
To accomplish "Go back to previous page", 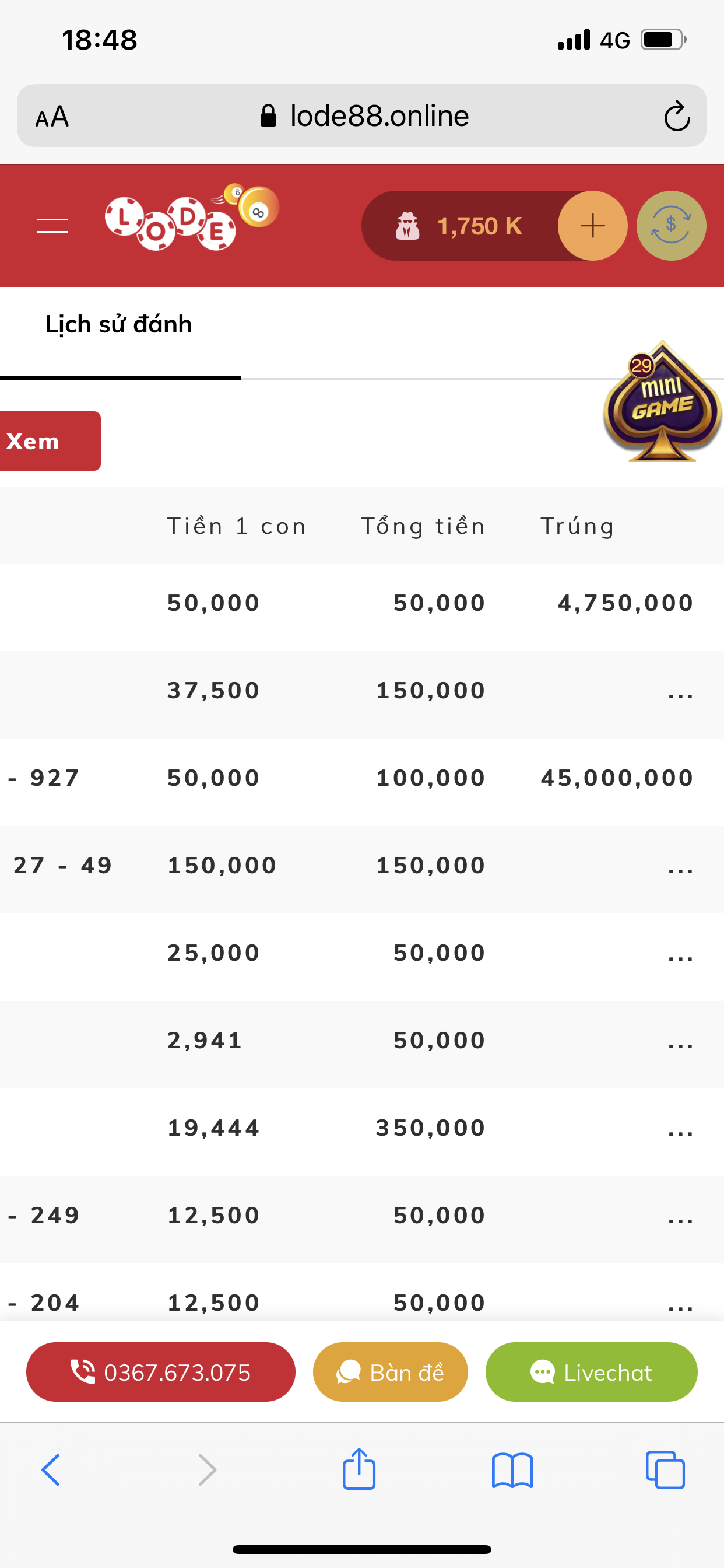I will pos(51,1470).
